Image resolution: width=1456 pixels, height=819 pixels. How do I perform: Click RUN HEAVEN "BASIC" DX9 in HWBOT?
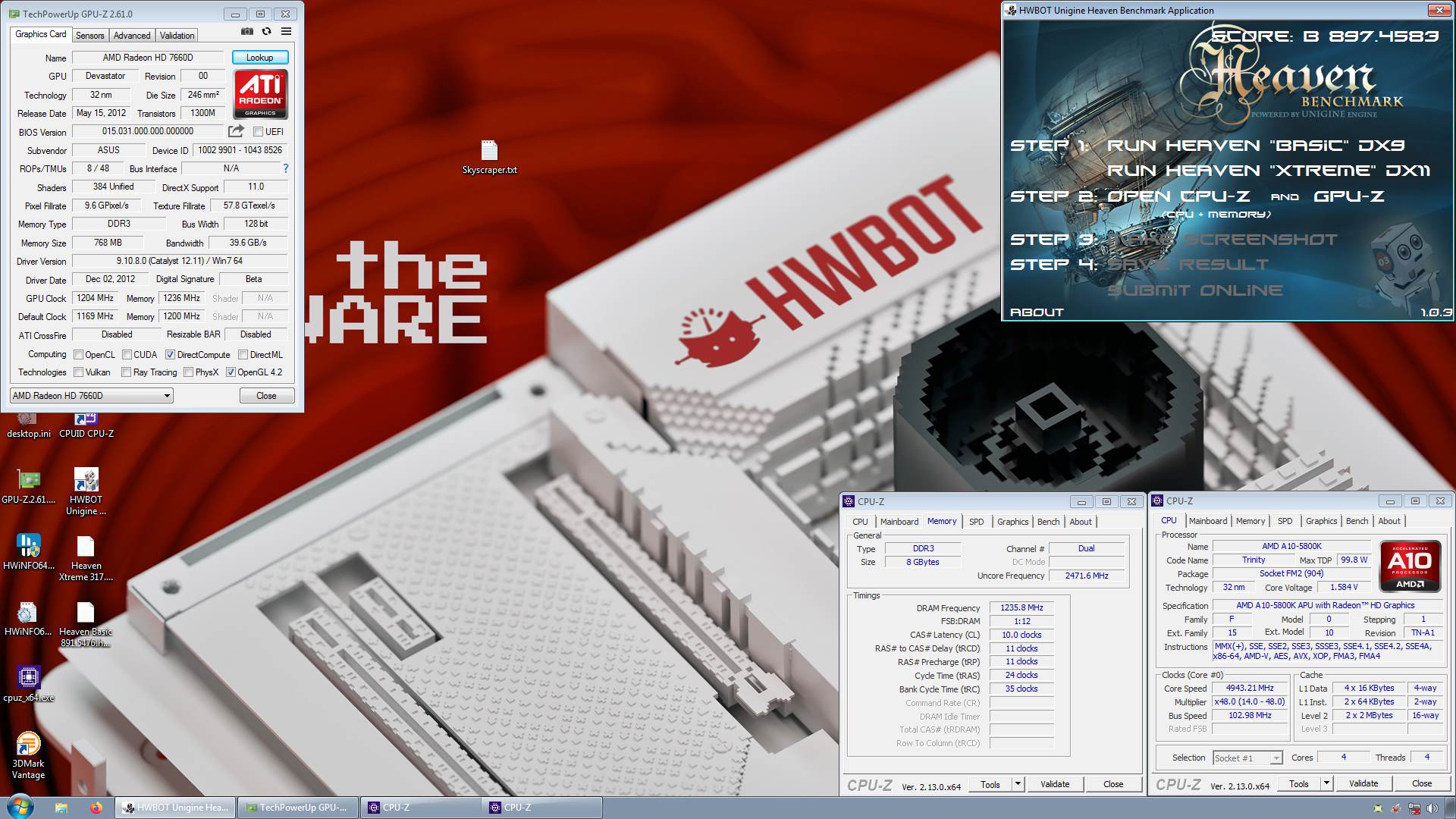coord(1256,146)
